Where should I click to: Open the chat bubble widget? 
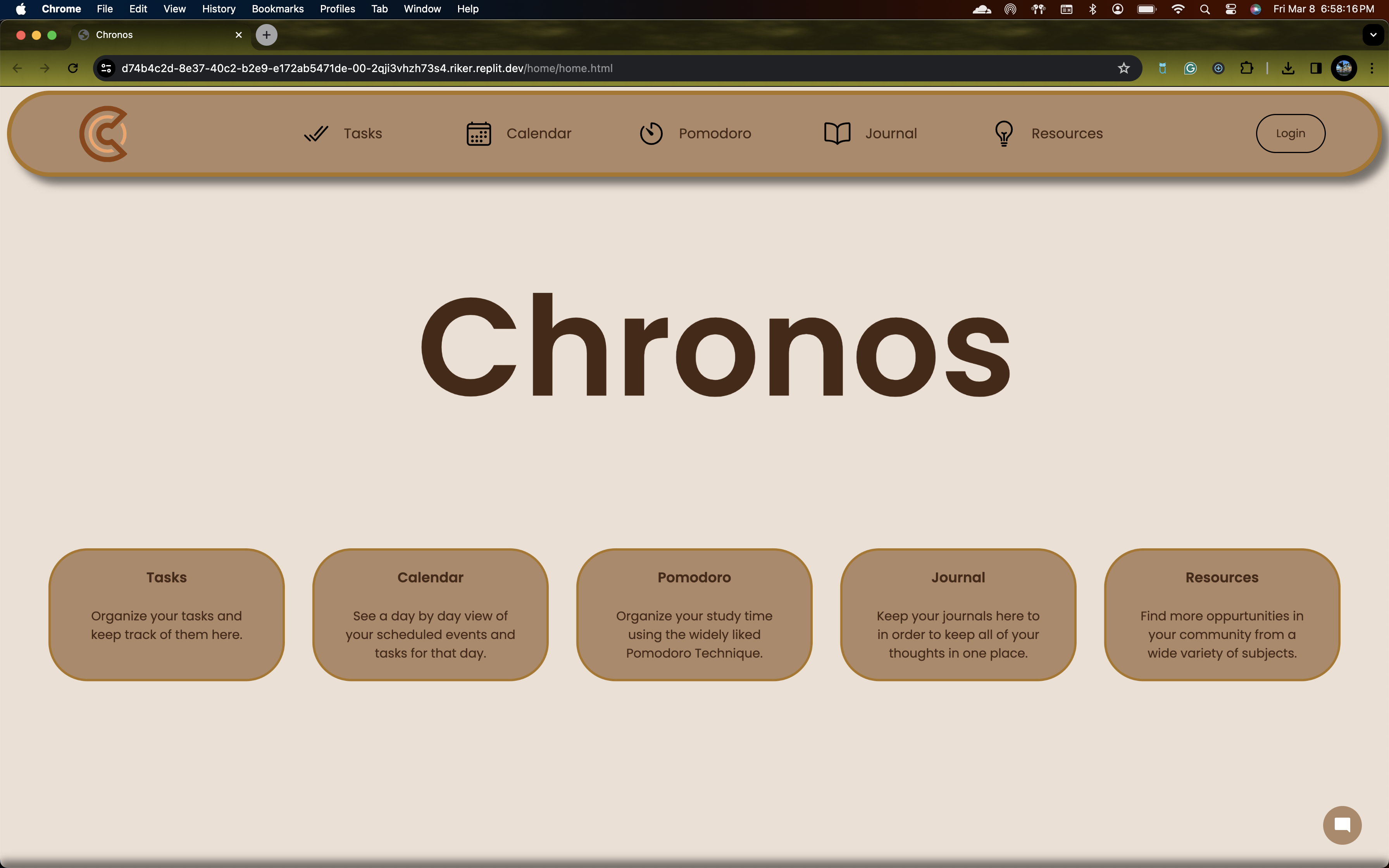pos(1342,825)
